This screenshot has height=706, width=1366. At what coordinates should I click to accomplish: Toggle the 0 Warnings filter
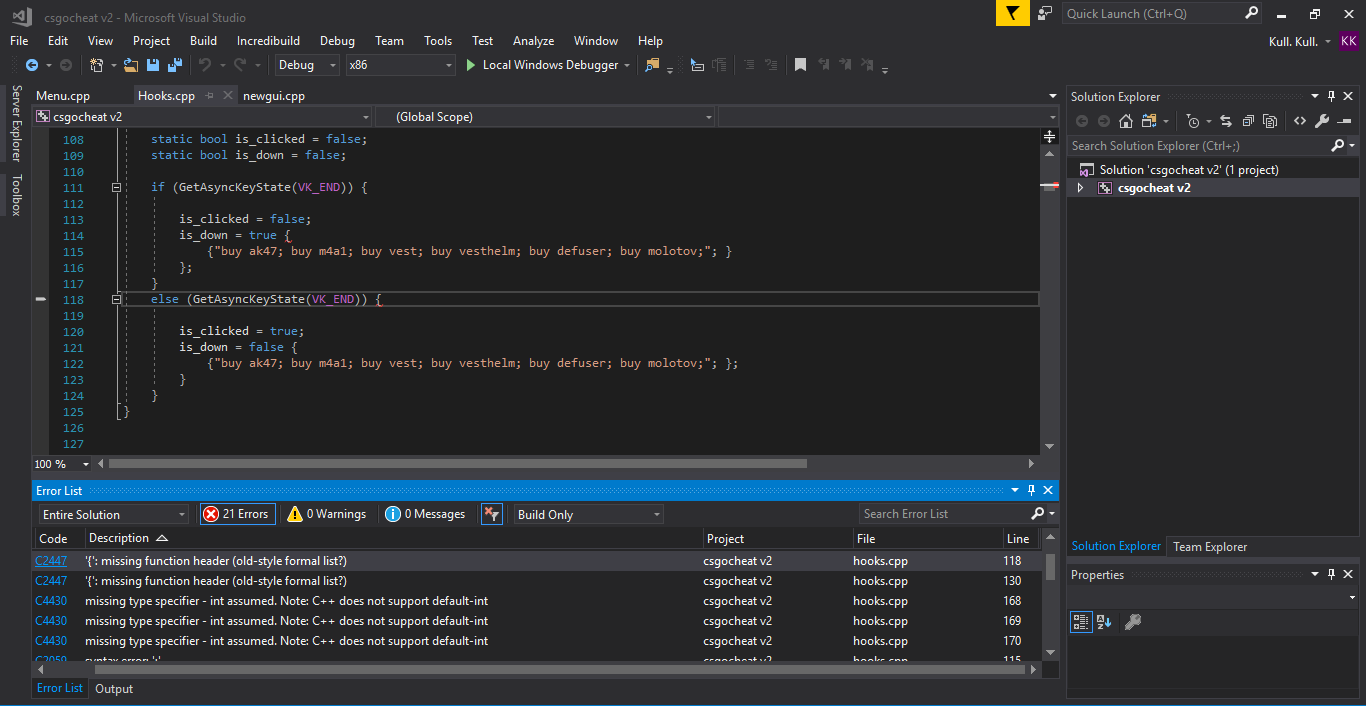326,514
